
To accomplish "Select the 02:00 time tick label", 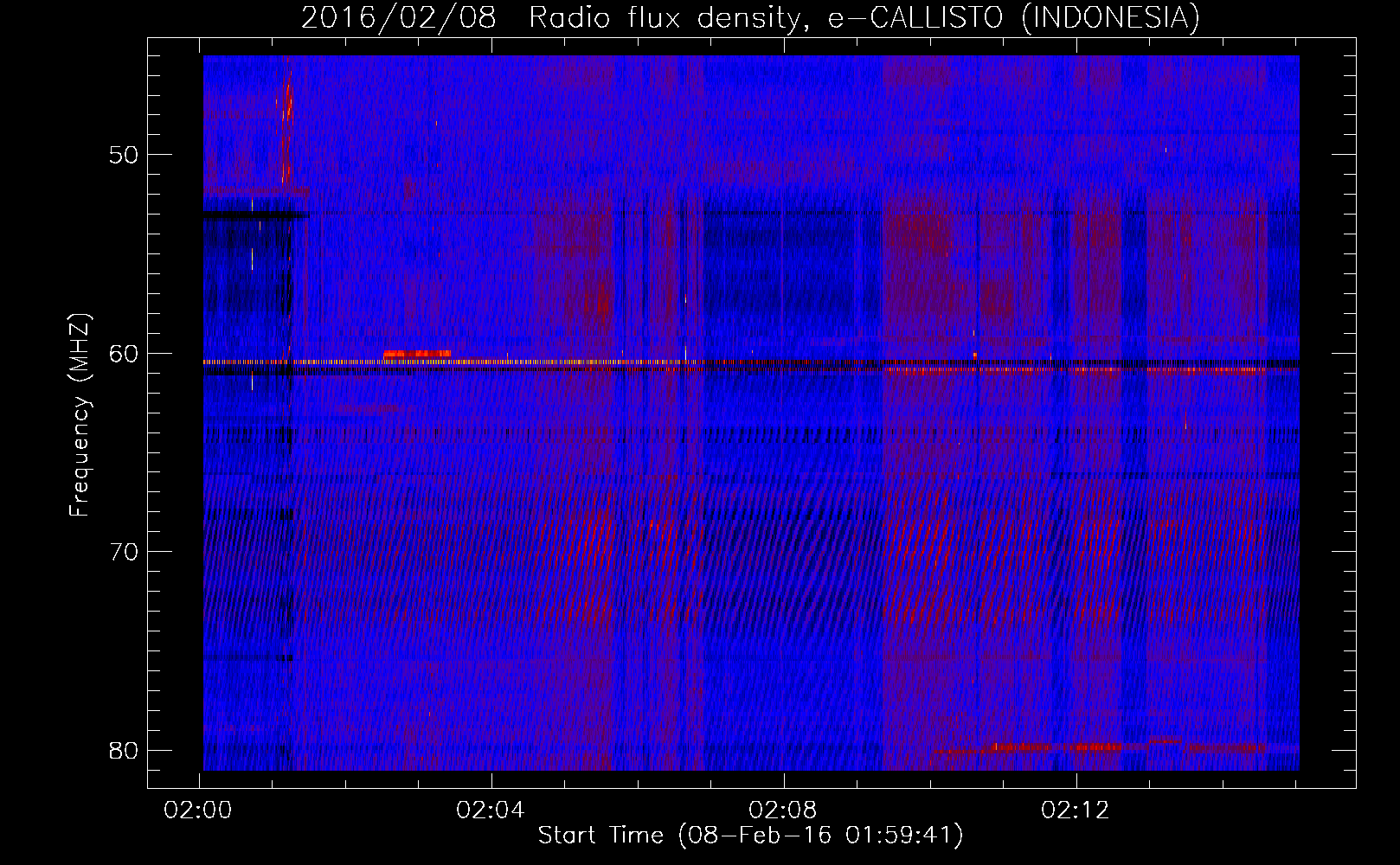I will tap(199, 811).
